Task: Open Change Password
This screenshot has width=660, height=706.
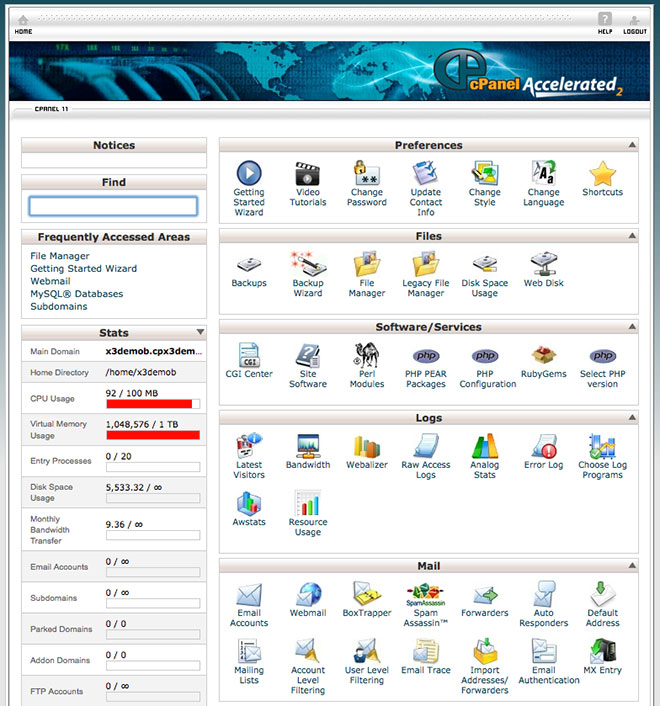Action: pos(366,173)
